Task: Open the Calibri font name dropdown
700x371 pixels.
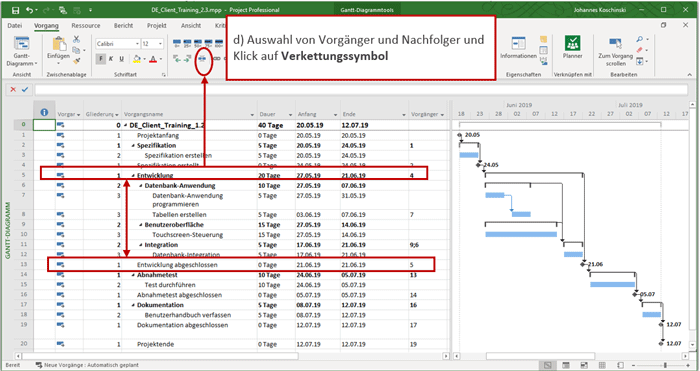Action: click(x=137, y=44)
